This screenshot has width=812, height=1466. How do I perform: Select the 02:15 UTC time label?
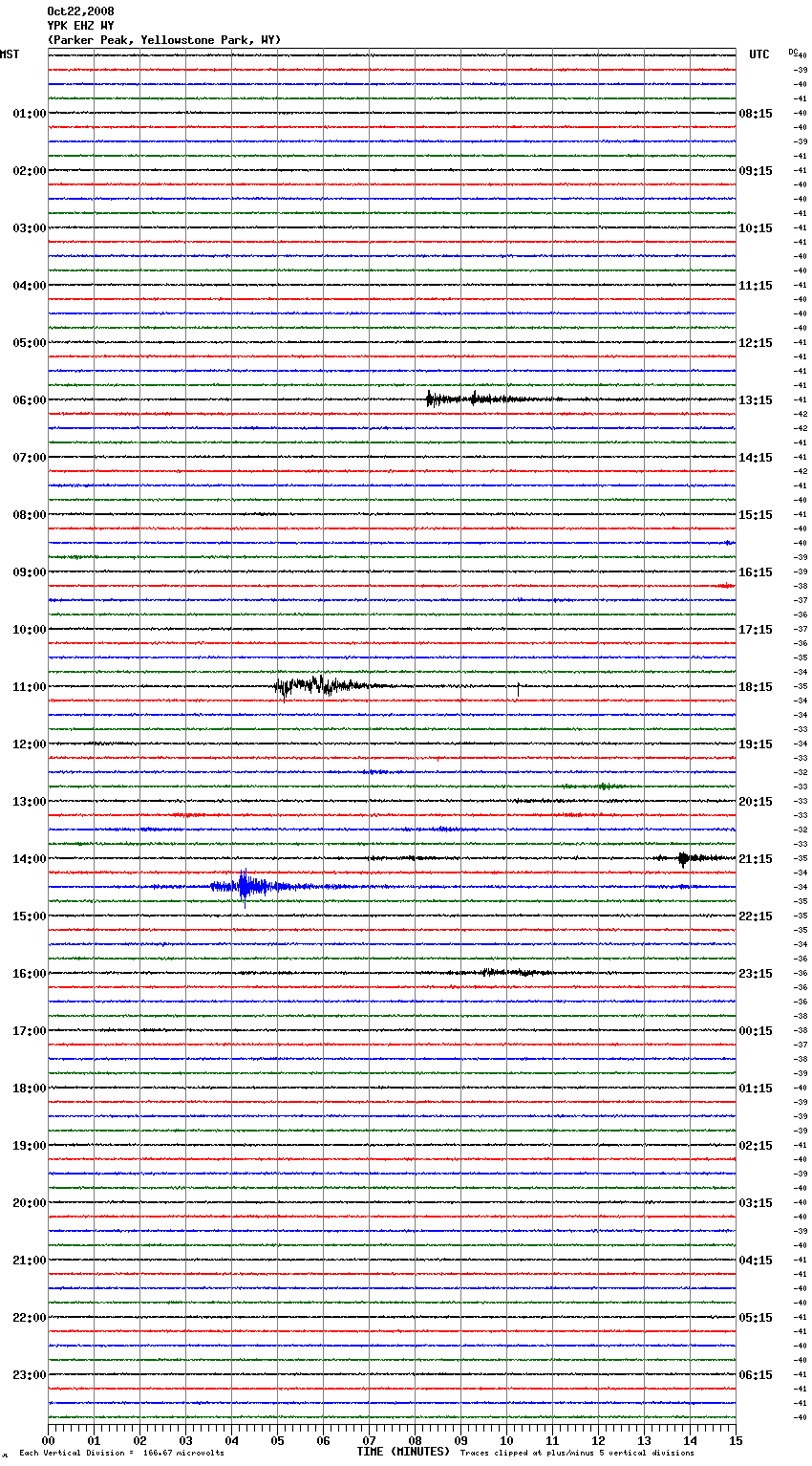756,1146
